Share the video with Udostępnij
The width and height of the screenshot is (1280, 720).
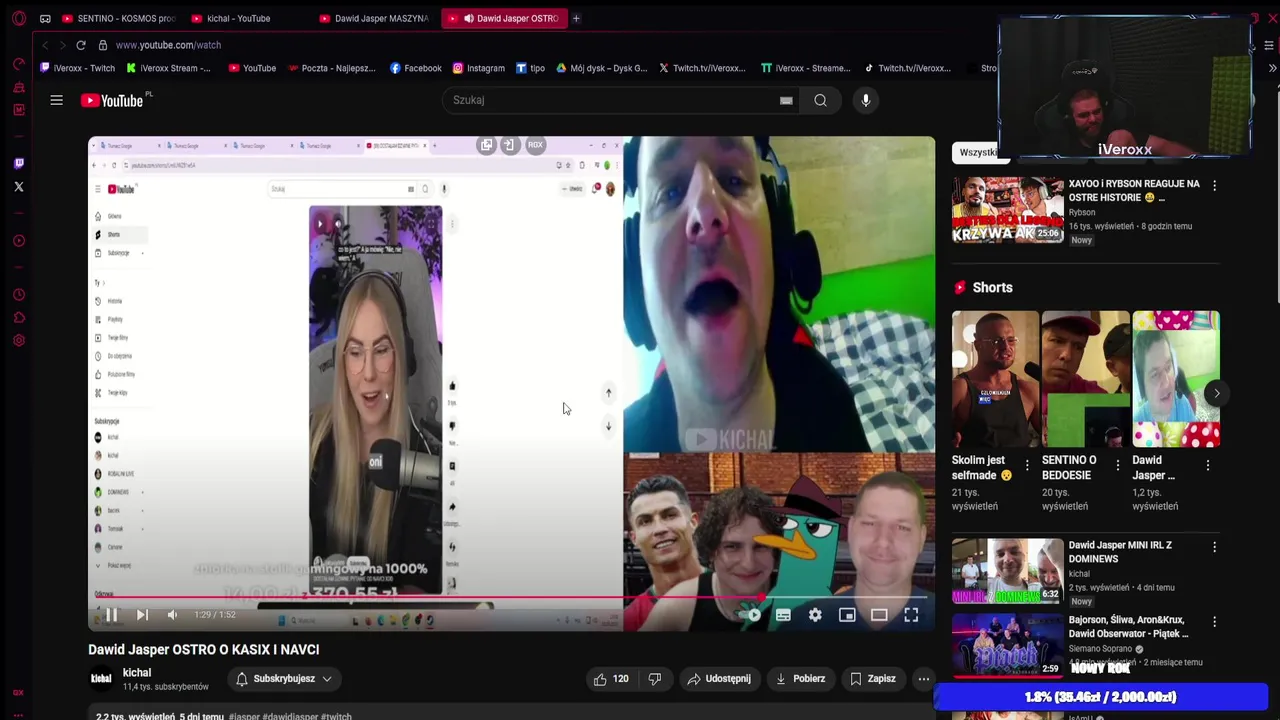[x=719, y=679]
